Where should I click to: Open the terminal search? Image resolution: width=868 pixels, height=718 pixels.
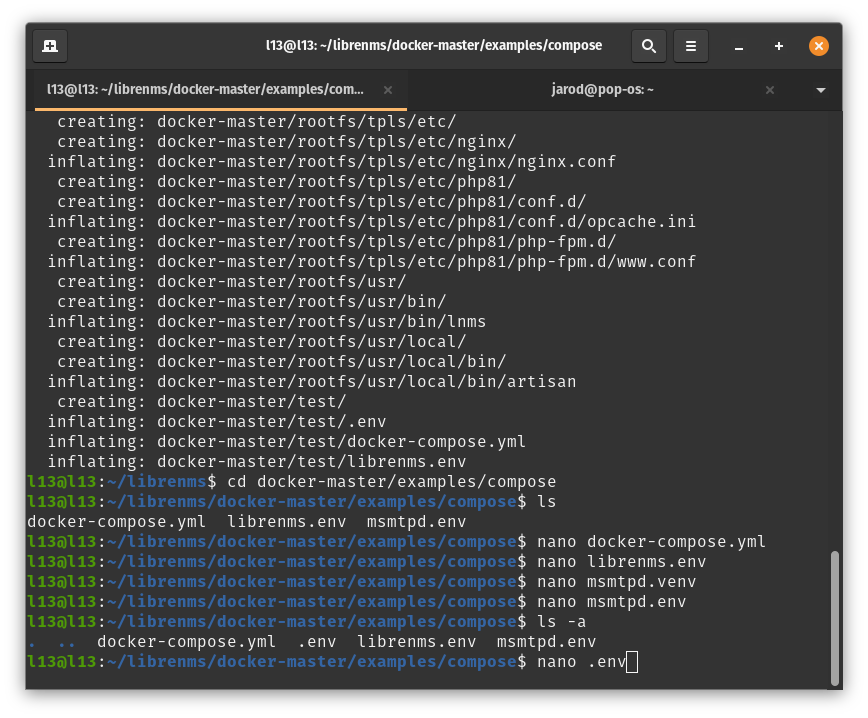pos(649,46)
